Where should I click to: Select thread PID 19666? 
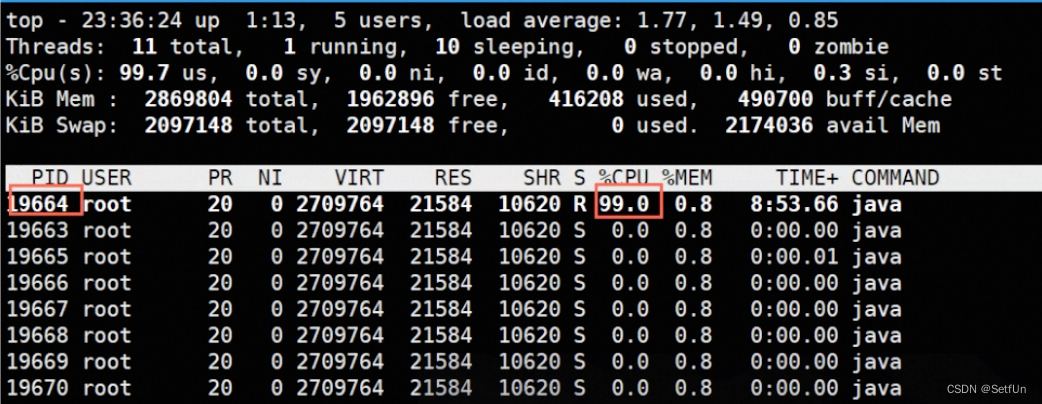38,283
